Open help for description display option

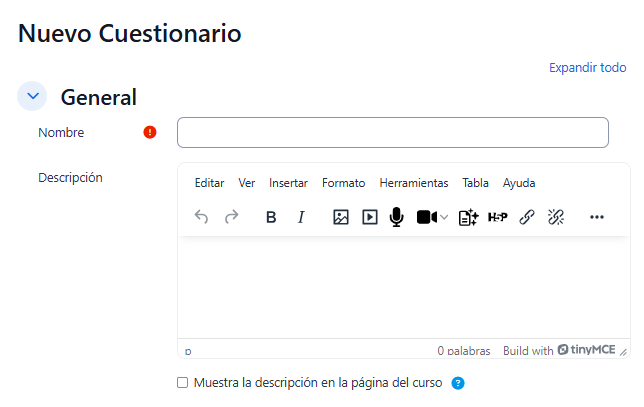coord(458,383)
